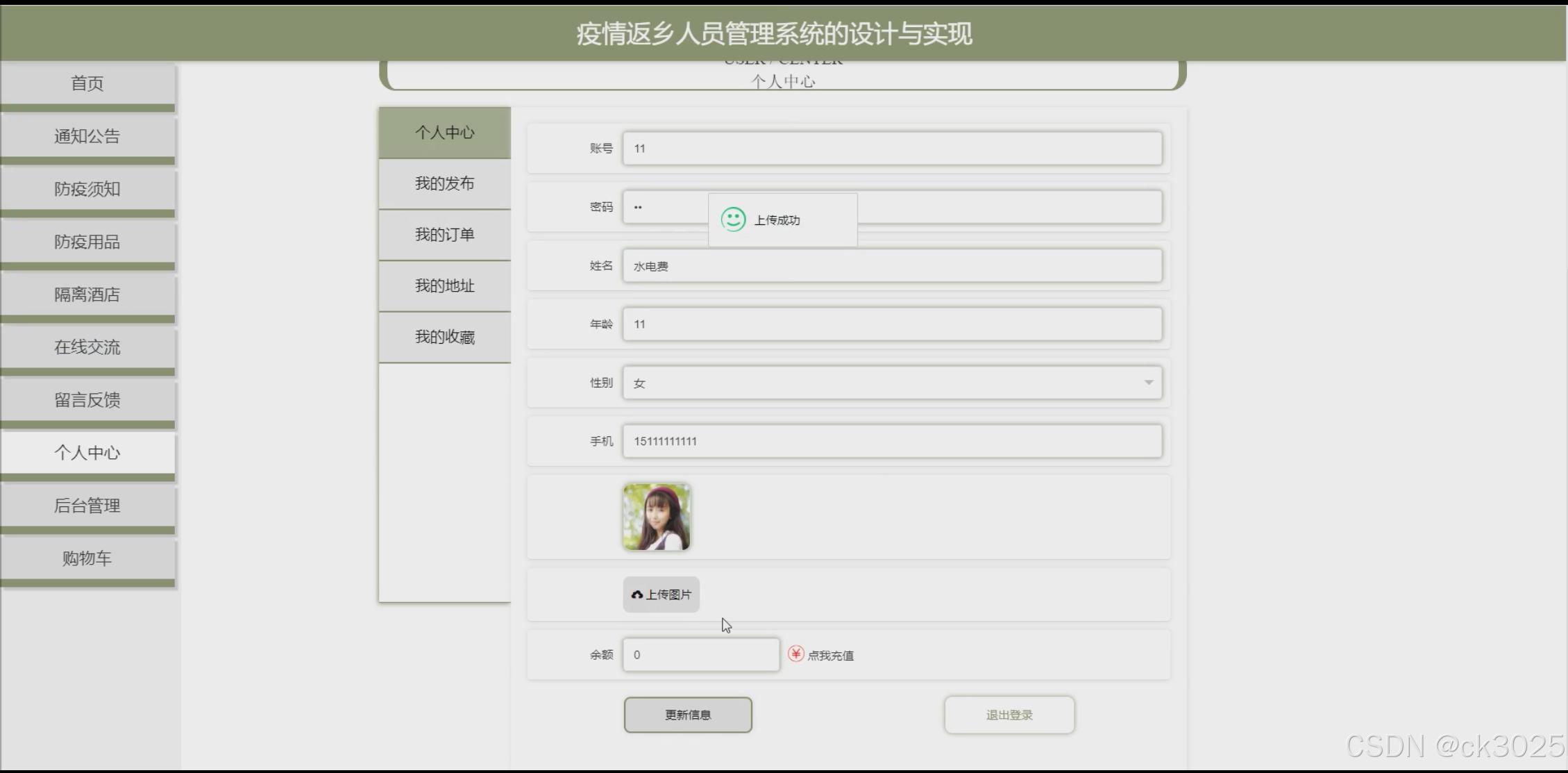Select 我的地址 side tab
Screen dimensions: 1568x773
coord(445,285)
